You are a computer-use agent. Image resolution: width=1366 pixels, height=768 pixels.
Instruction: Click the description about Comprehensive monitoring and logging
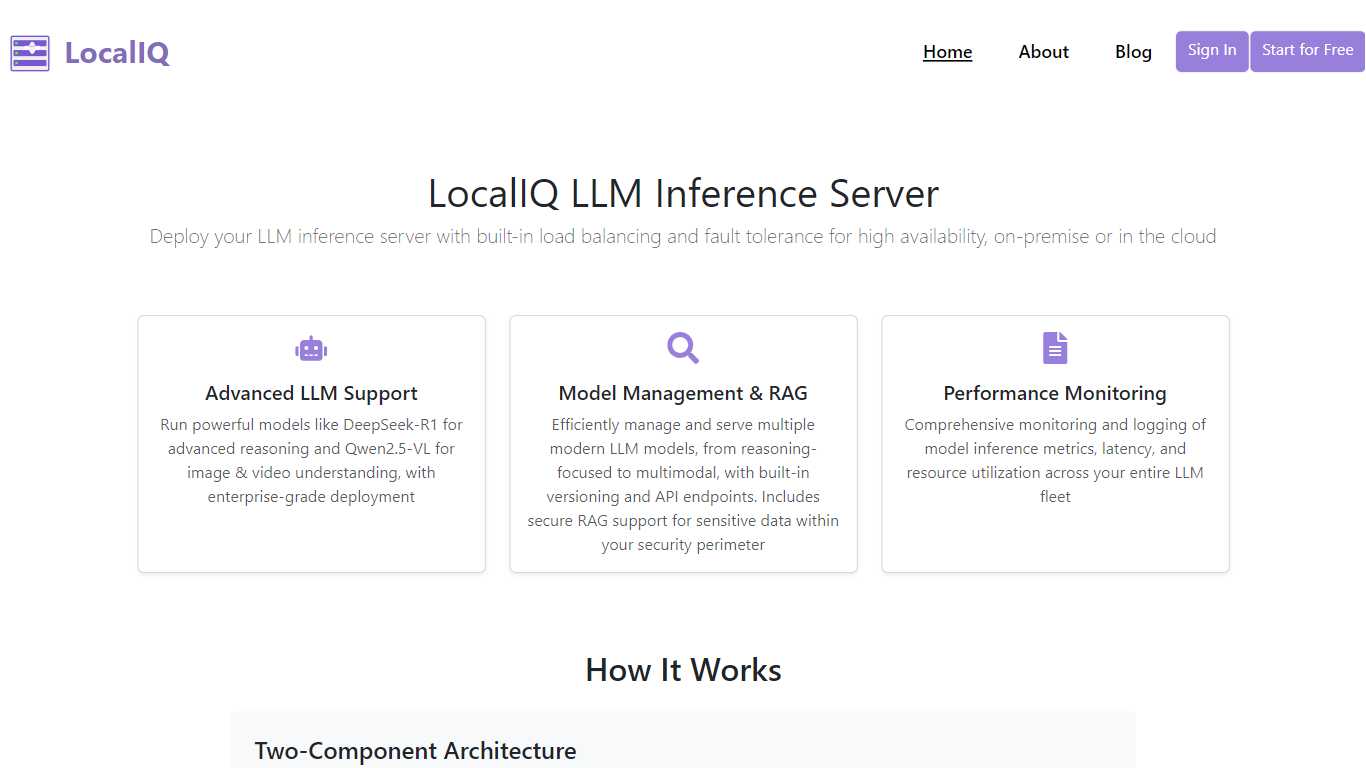pyautogui.click(x=1055, y=461)
